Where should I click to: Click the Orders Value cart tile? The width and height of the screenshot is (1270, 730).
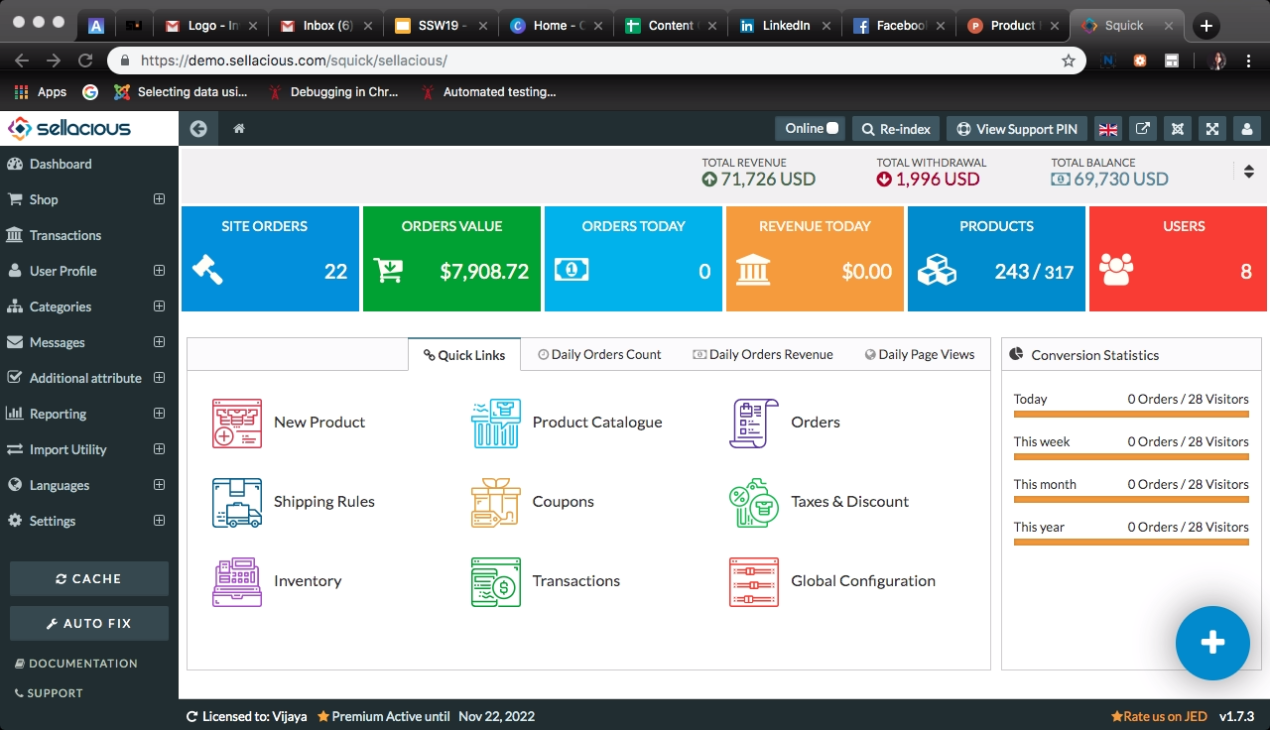(x=452, y=259)
